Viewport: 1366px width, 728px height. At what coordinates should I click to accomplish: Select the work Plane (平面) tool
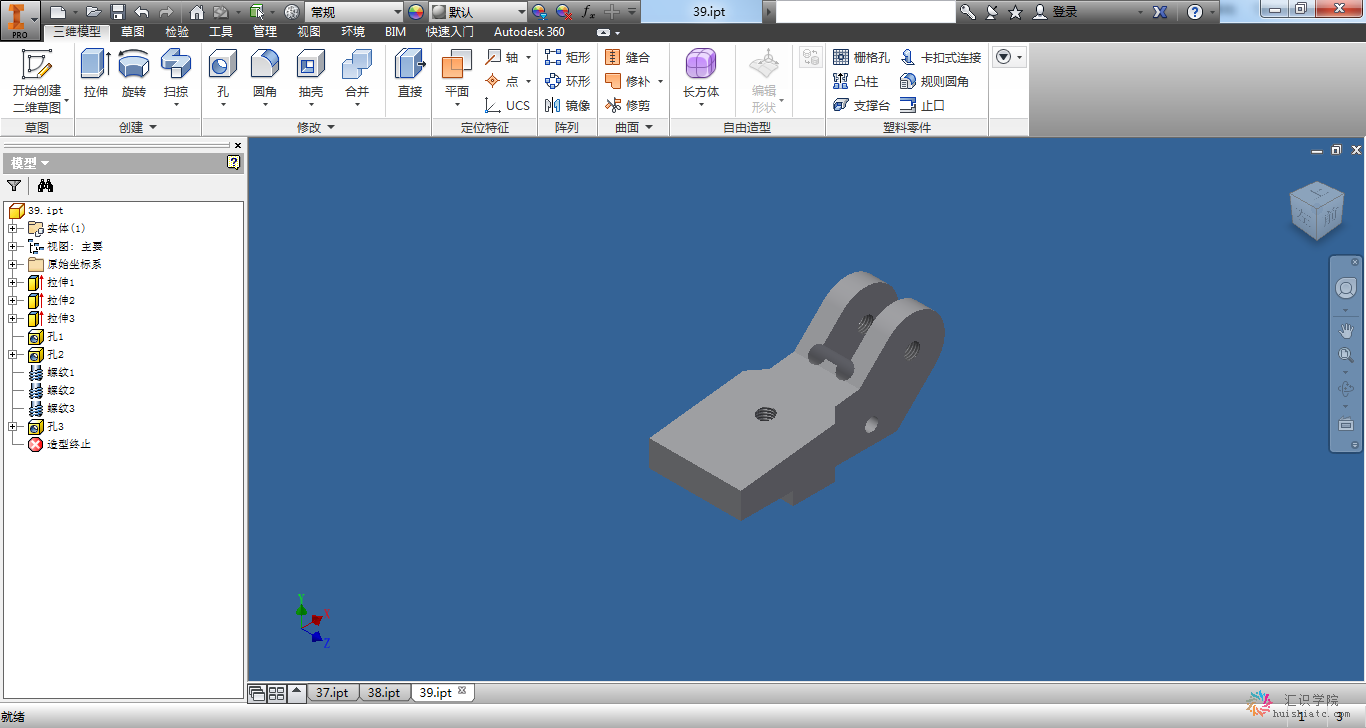(457, 78)
